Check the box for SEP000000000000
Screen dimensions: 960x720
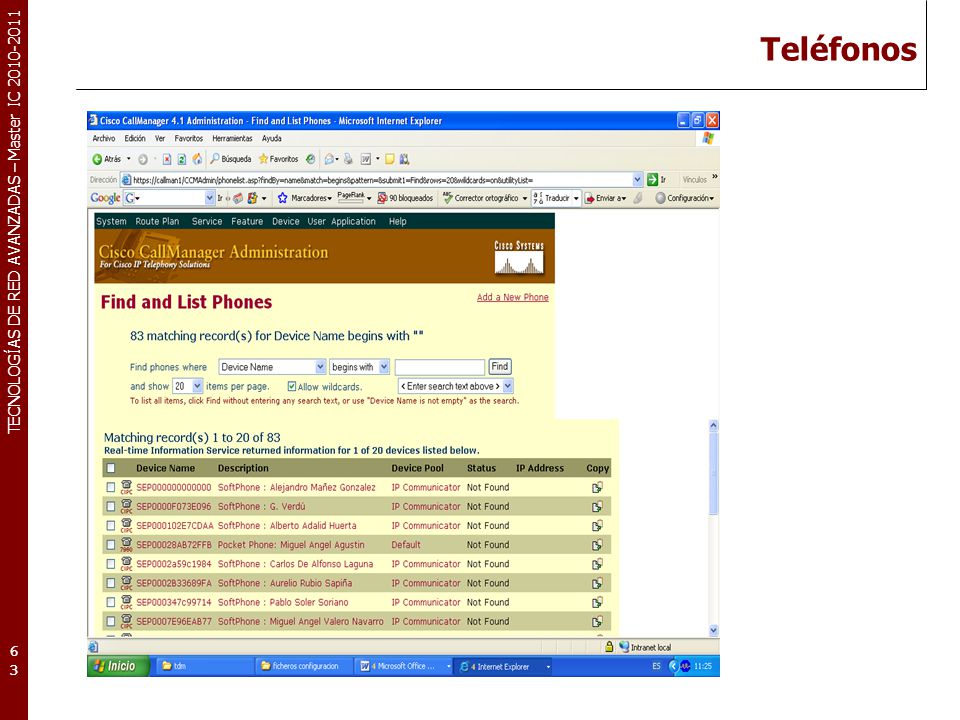click(x=111, y=487)
